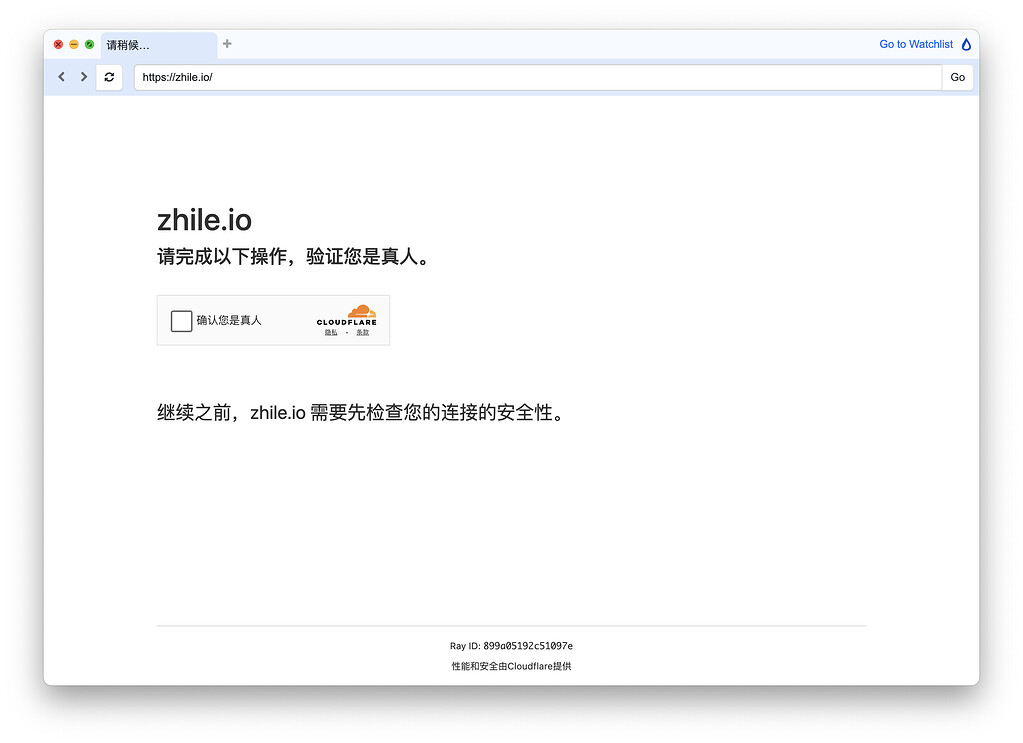Click the blue droplet icon
The height and width of the screenshot is (743, 1023).
(966, 44)
